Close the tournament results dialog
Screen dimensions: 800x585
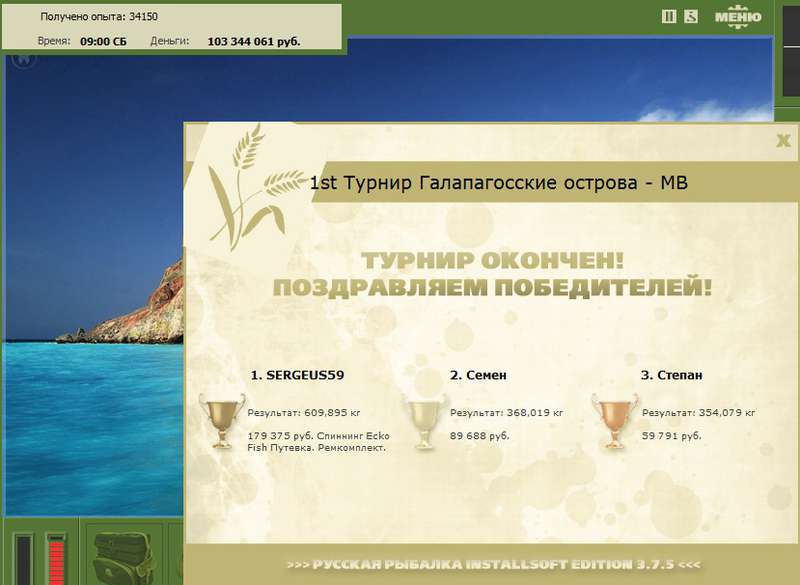(x=783, y=140)
